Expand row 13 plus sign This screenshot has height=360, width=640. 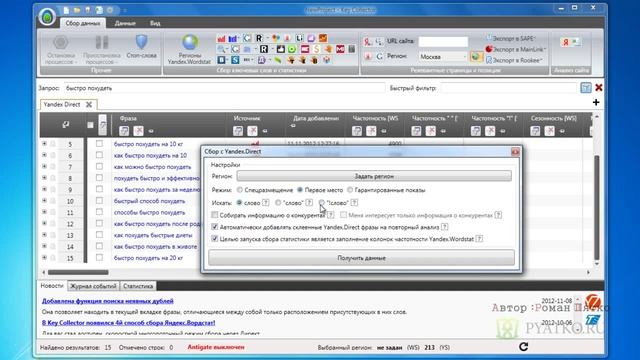click(44, 235)
